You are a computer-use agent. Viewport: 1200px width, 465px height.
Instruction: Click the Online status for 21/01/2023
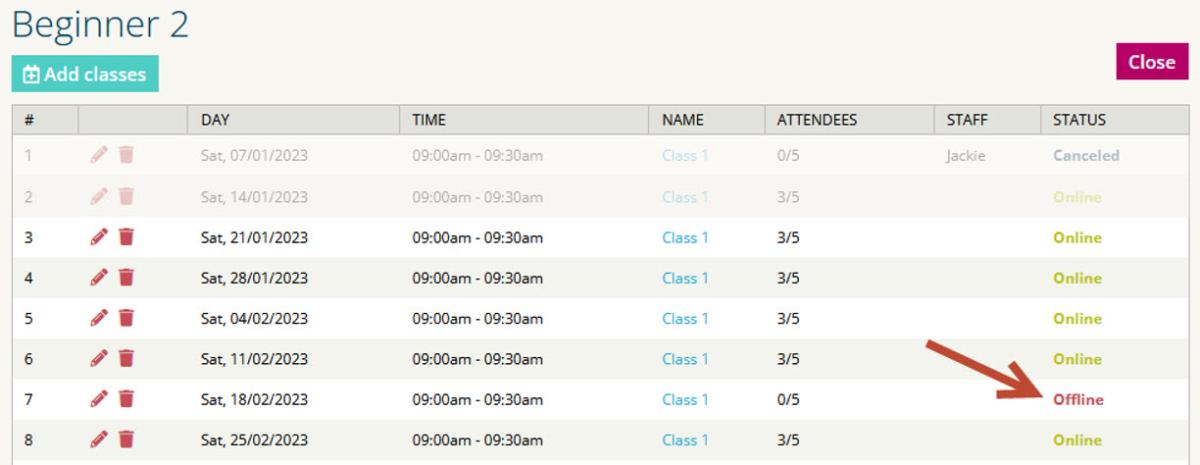tap(1077, 238)
